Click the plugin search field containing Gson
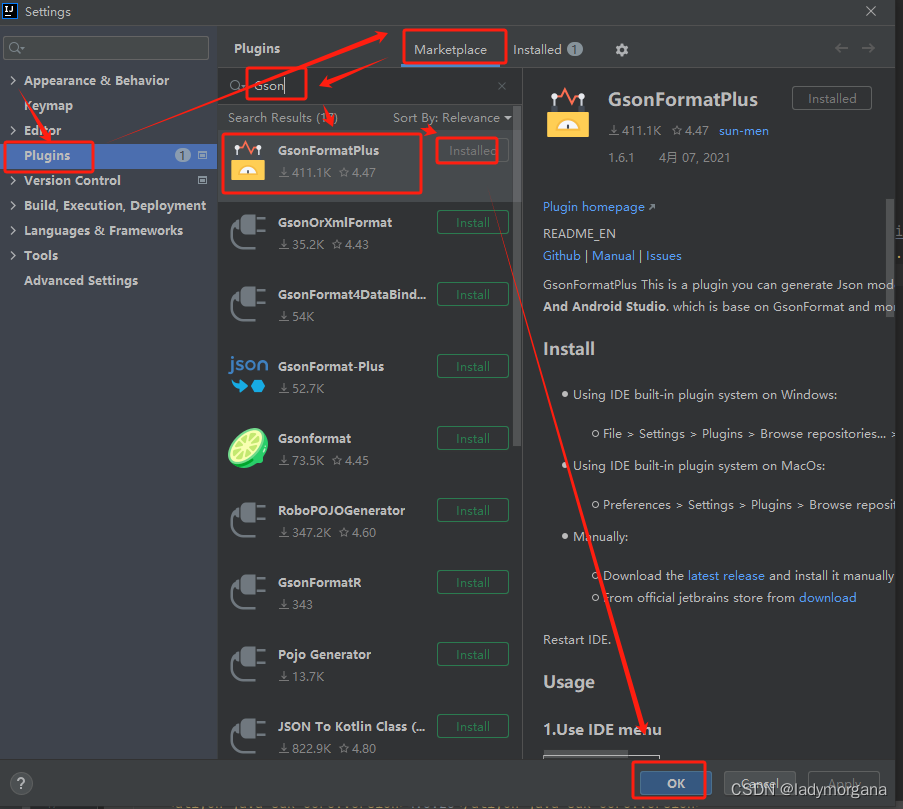This screenshot has width=903, height=809. point(369,86)
